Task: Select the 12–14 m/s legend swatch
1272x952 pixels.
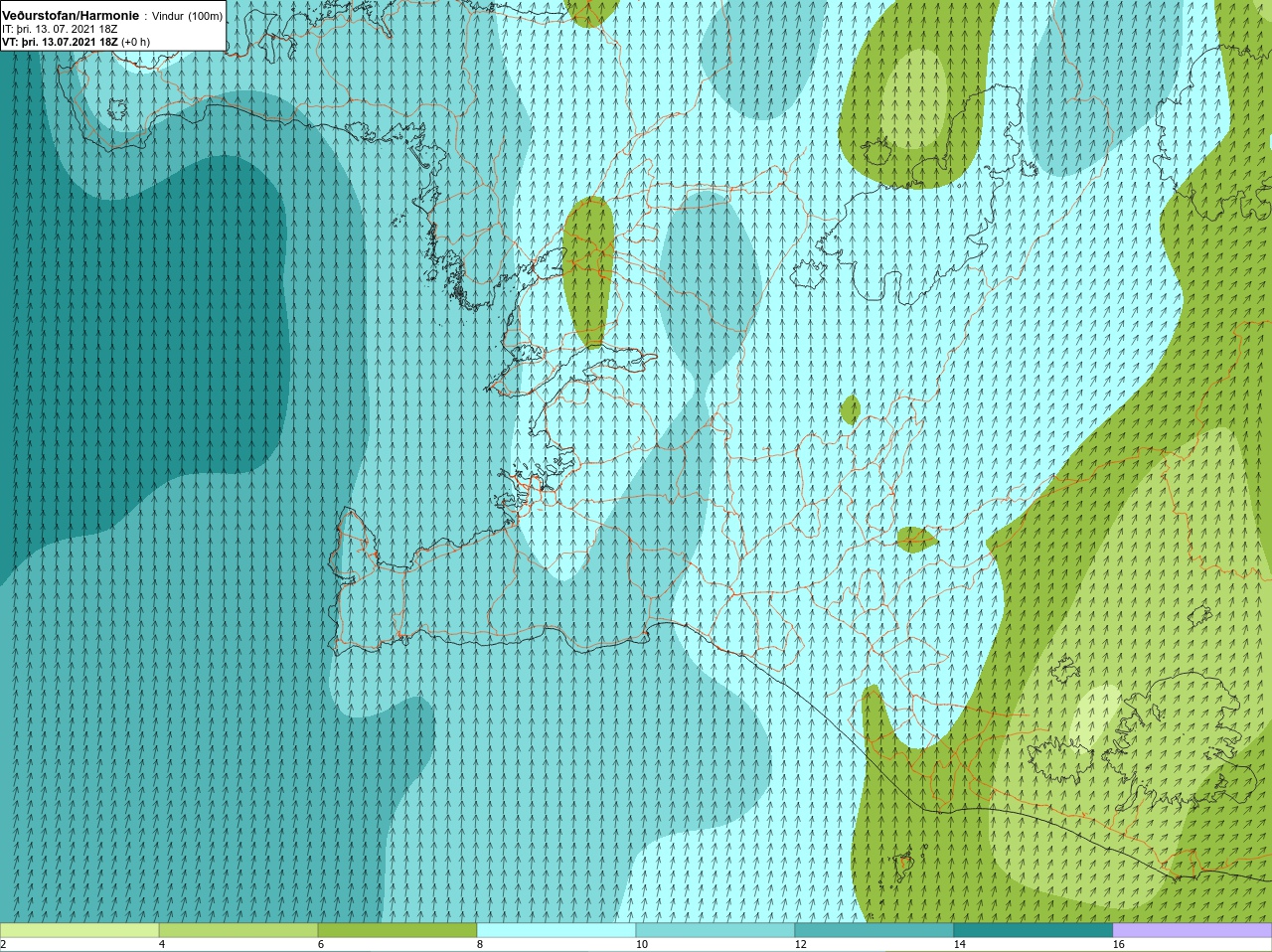Action: coord(874,930)
